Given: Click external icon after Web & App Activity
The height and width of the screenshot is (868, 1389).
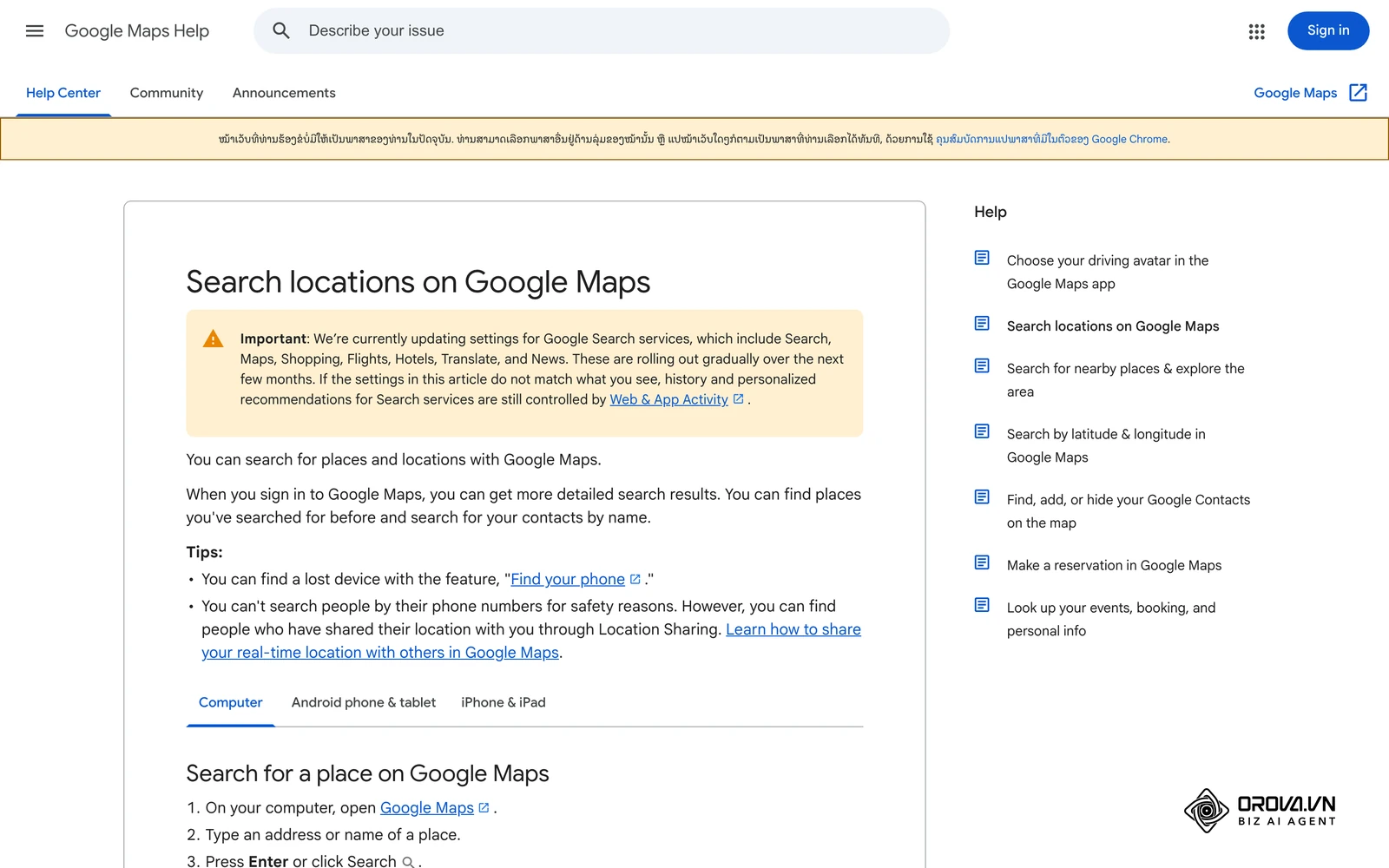Looking at the screenshot, I should (x=739, y=399).
